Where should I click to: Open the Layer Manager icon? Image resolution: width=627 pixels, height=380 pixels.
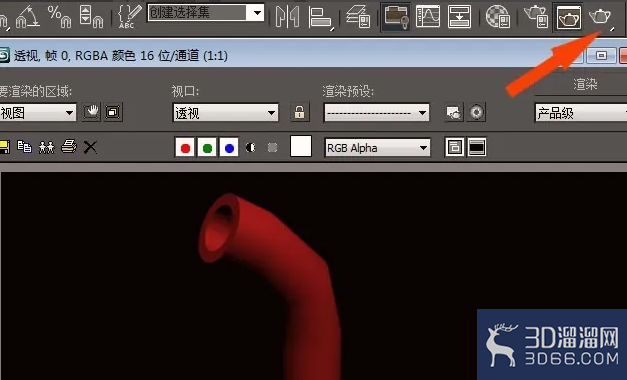[359, 17]
